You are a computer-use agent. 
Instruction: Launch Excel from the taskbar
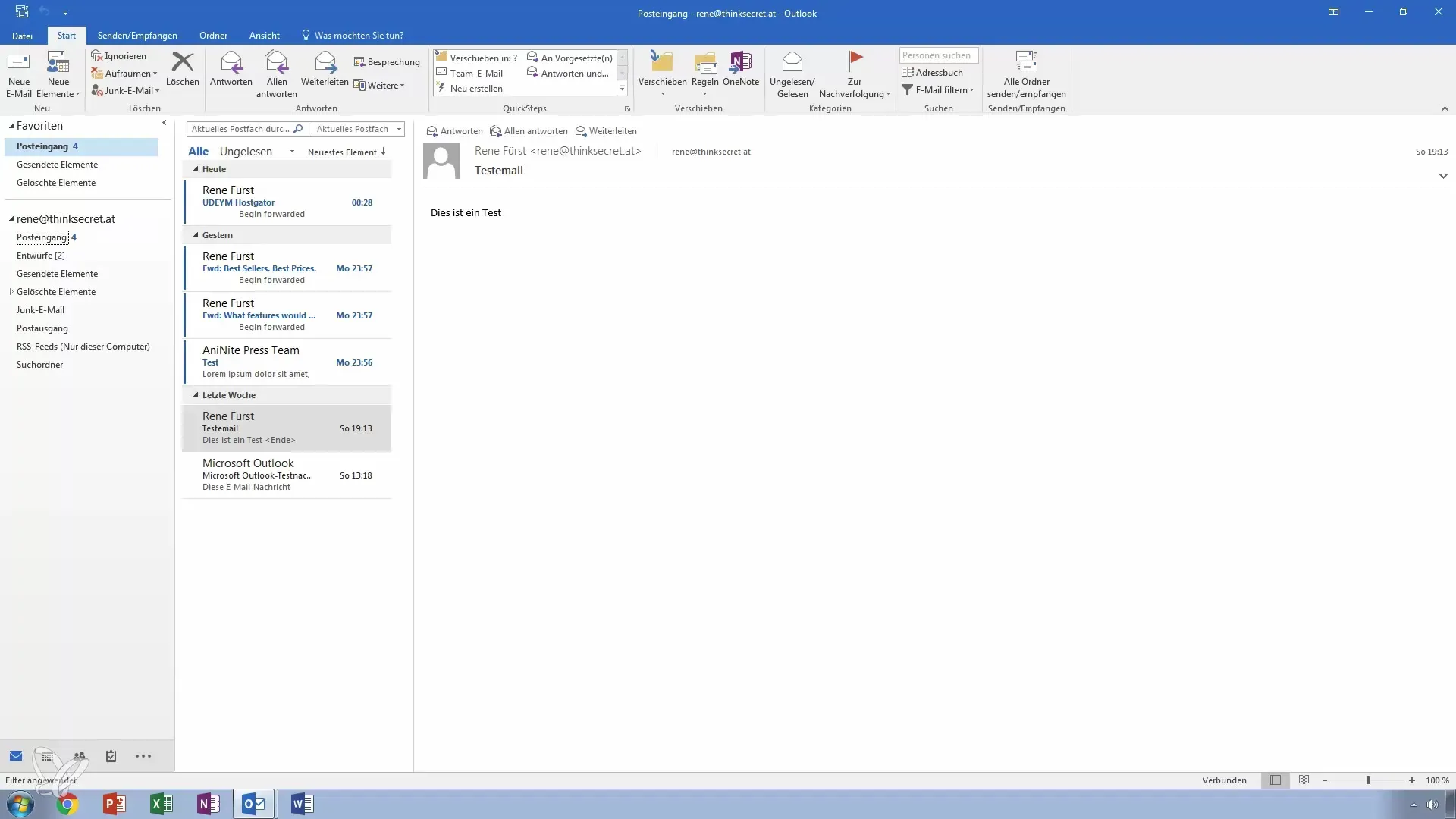161,804
